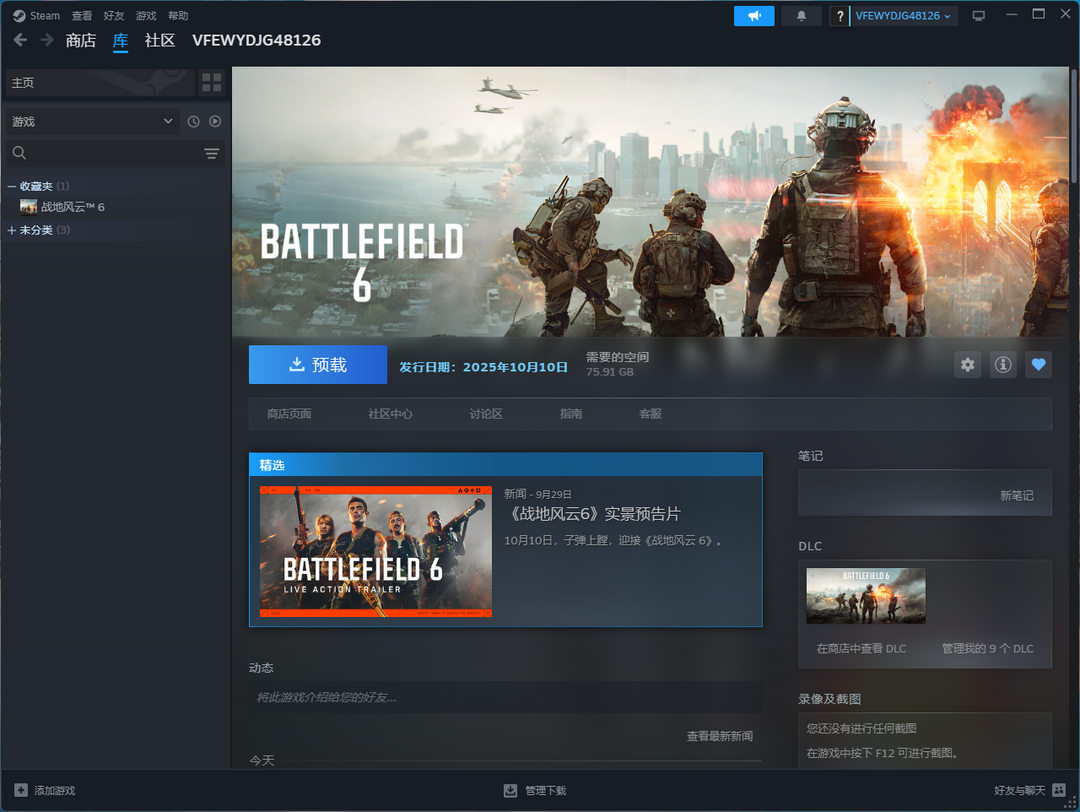Image resolution: width=1080 pixels, height=812 pixels.
Task: Go back with the left arrow
Action: [20, 40]
